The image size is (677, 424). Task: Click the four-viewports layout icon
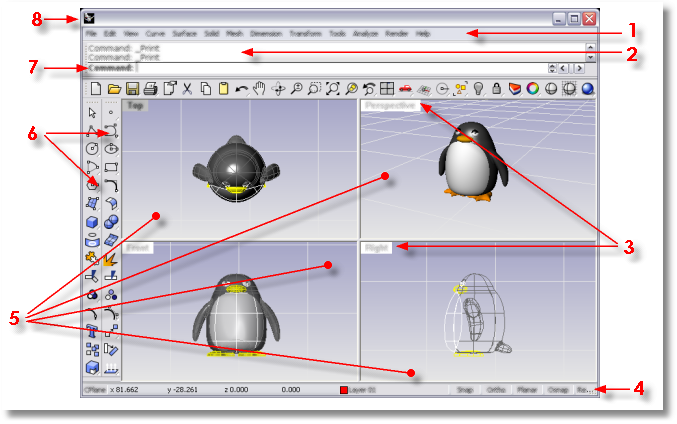[387, 89]
